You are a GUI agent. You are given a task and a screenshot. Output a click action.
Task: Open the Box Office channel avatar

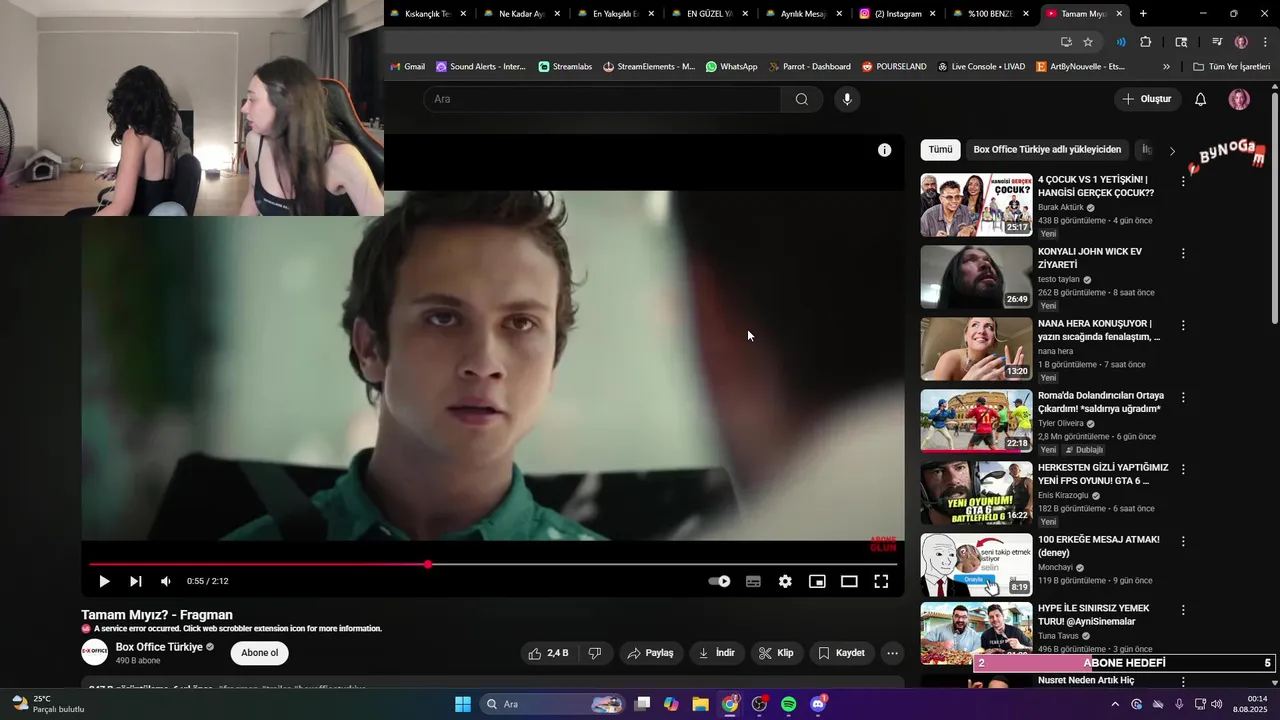95,653
